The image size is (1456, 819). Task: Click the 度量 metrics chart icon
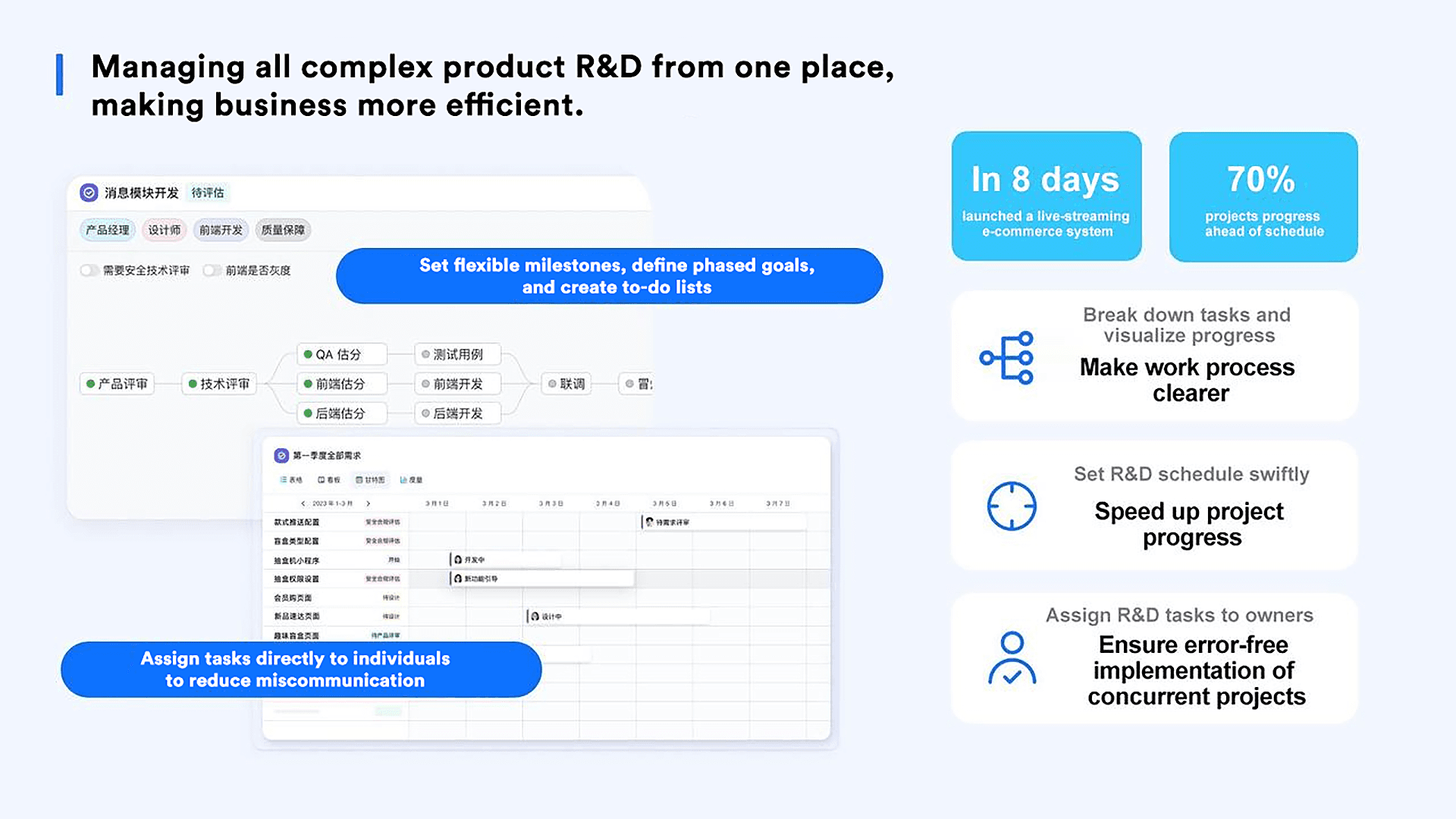(x=403, y=479)
